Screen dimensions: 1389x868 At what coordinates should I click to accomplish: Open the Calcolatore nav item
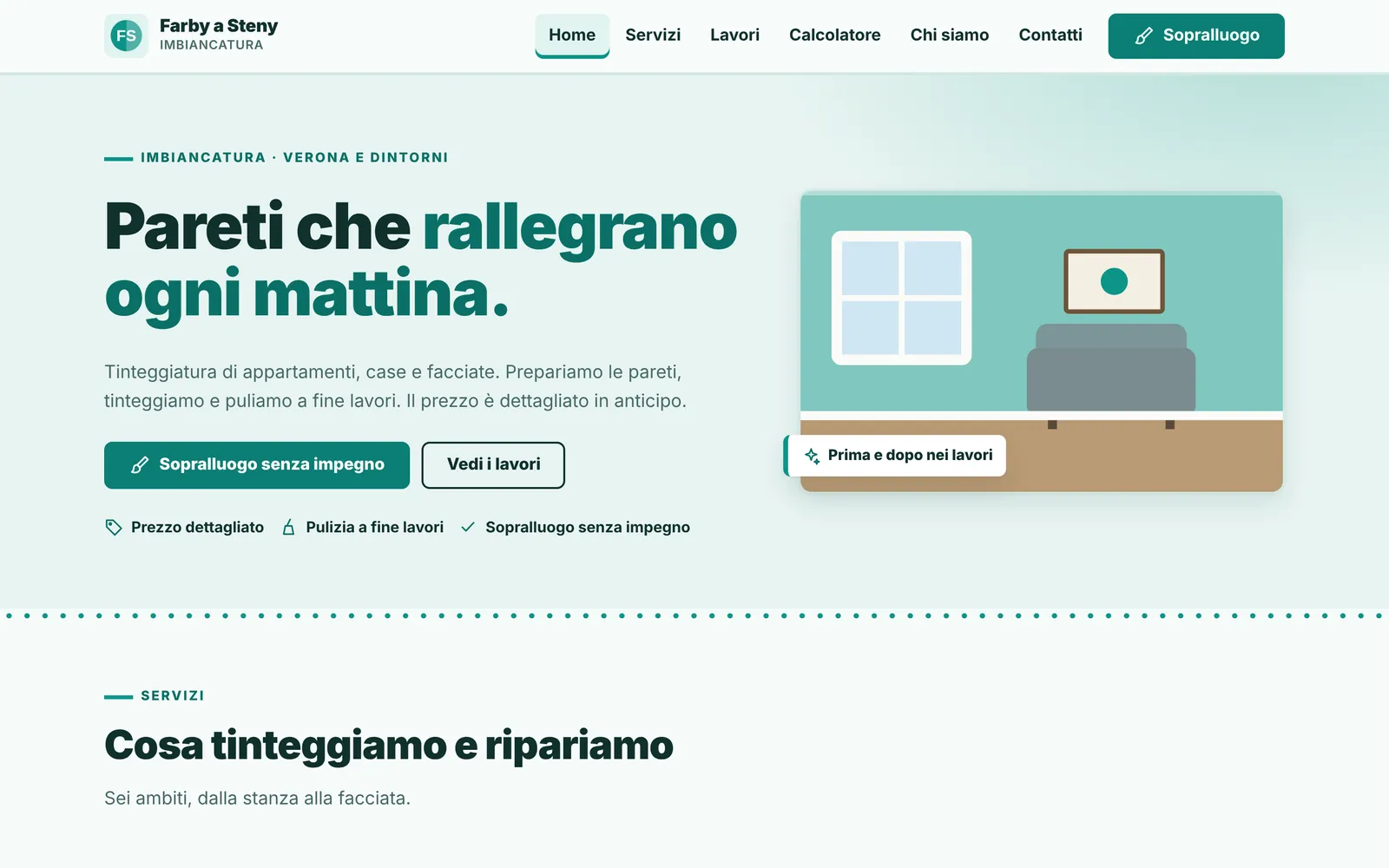(835, 36)
